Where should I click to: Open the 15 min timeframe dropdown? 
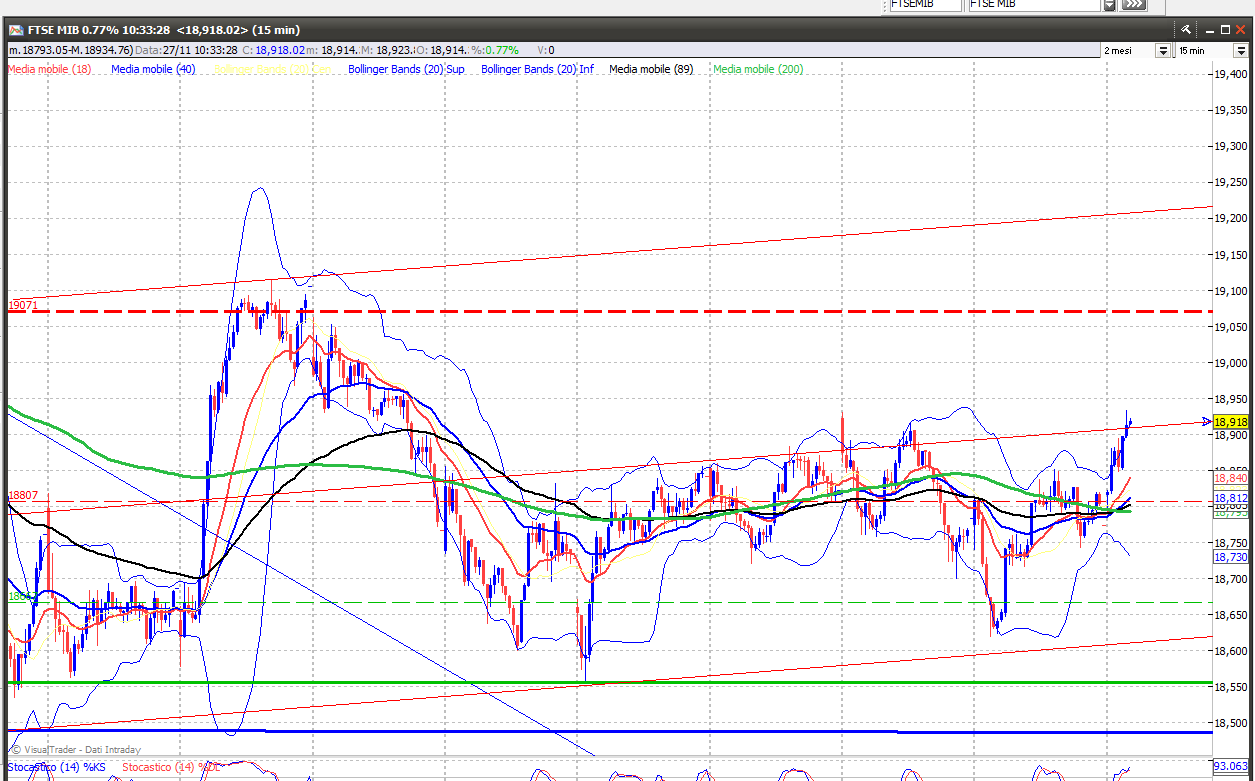[1241, 50]
